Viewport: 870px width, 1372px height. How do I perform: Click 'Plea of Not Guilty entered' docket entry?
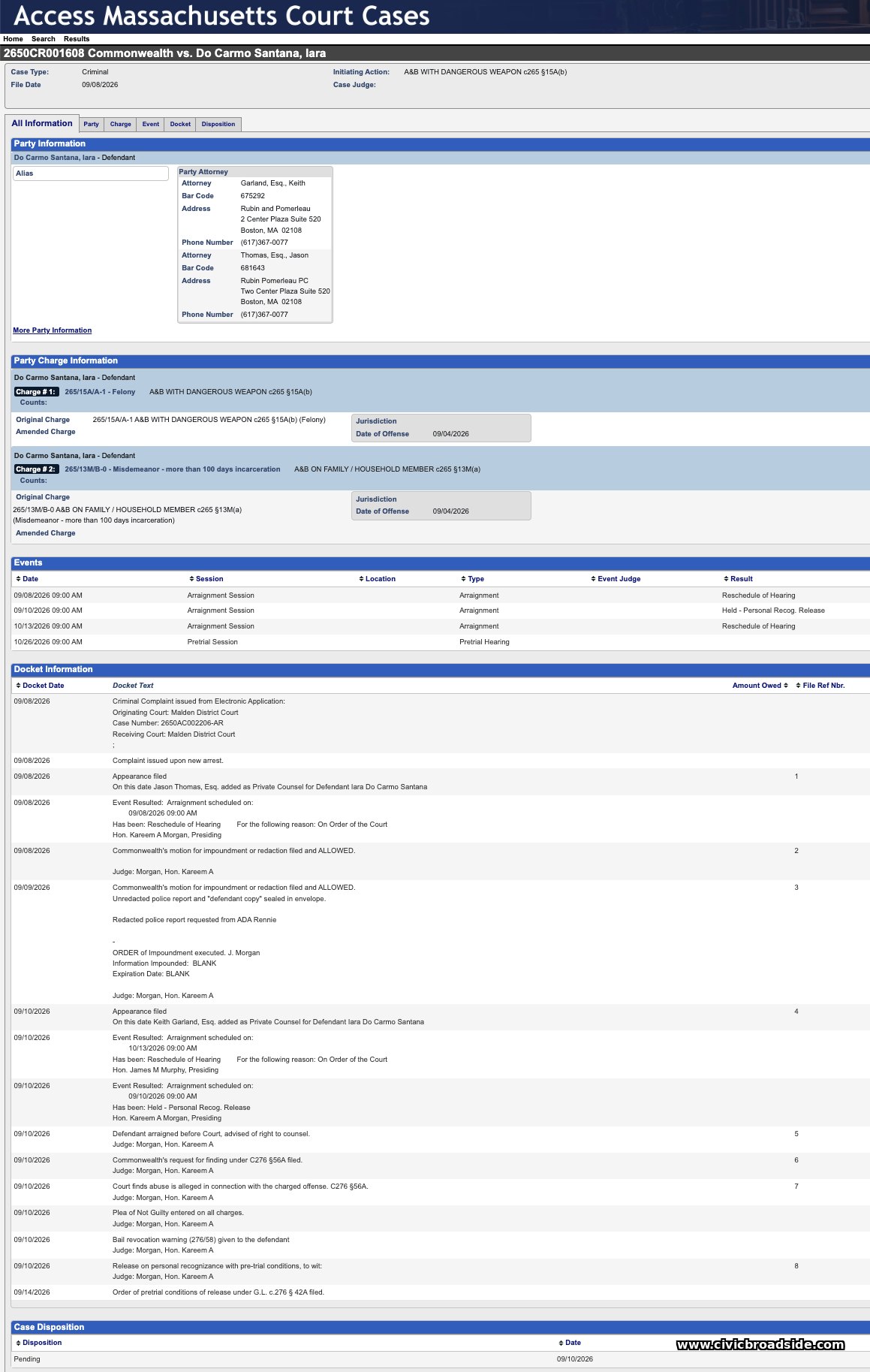click(x=178, y=1213)
